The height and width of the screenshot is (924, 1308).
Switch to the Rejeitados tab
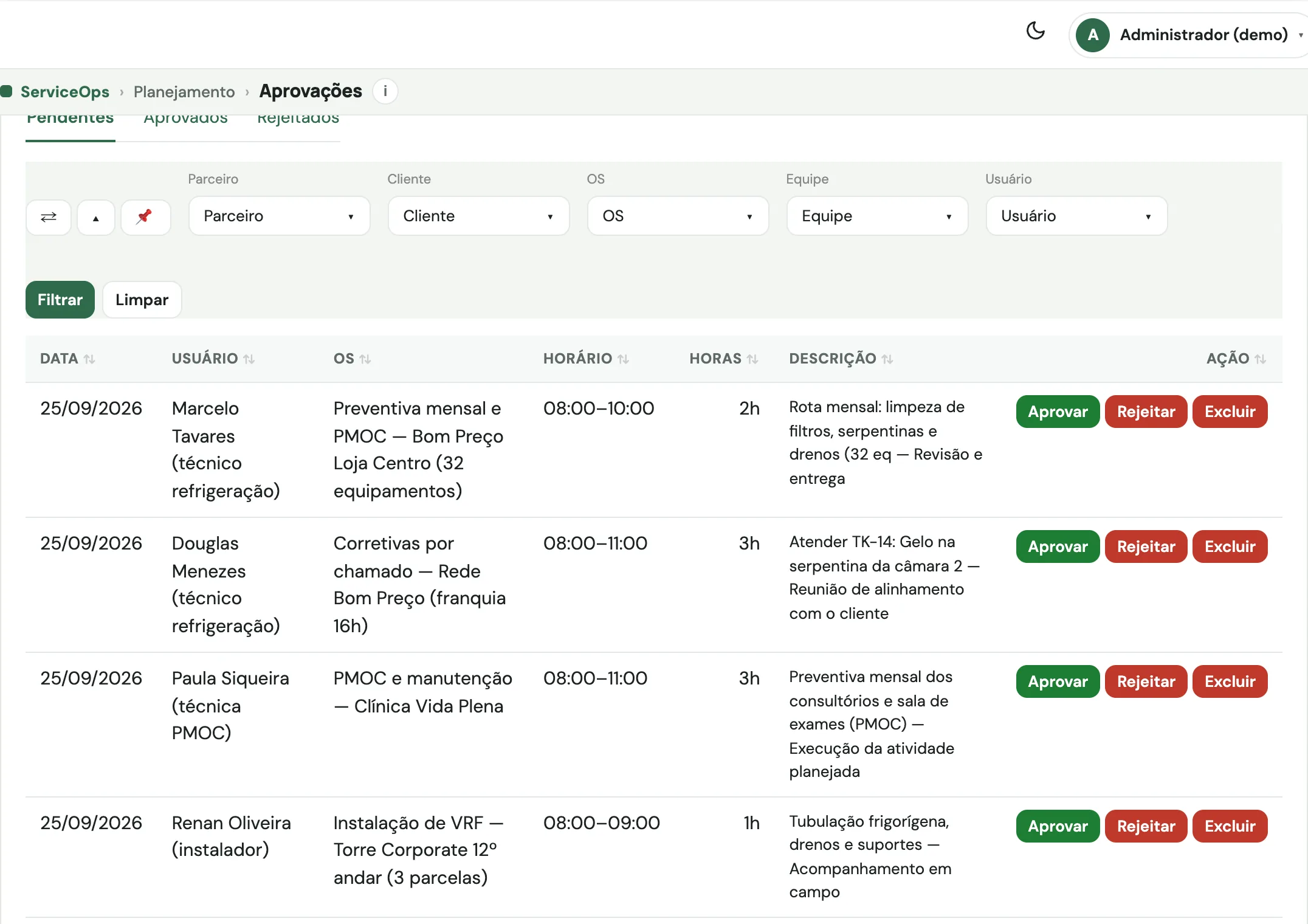click(298, 120)
